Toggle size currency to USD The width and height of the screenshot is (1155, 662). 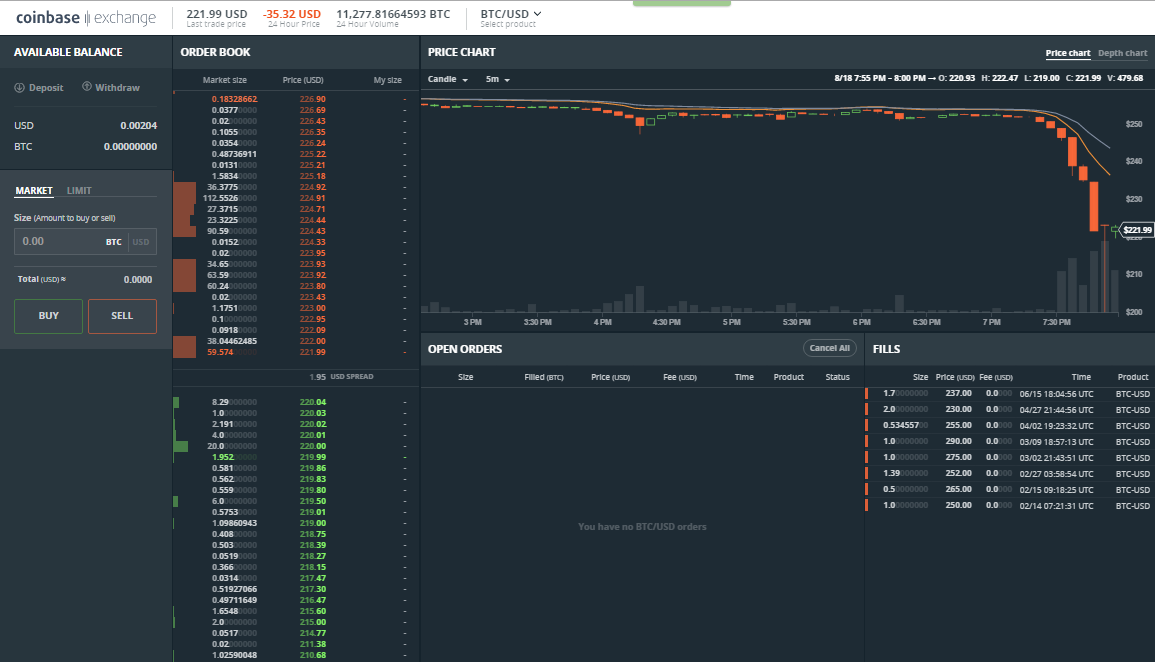coord(142,242)
